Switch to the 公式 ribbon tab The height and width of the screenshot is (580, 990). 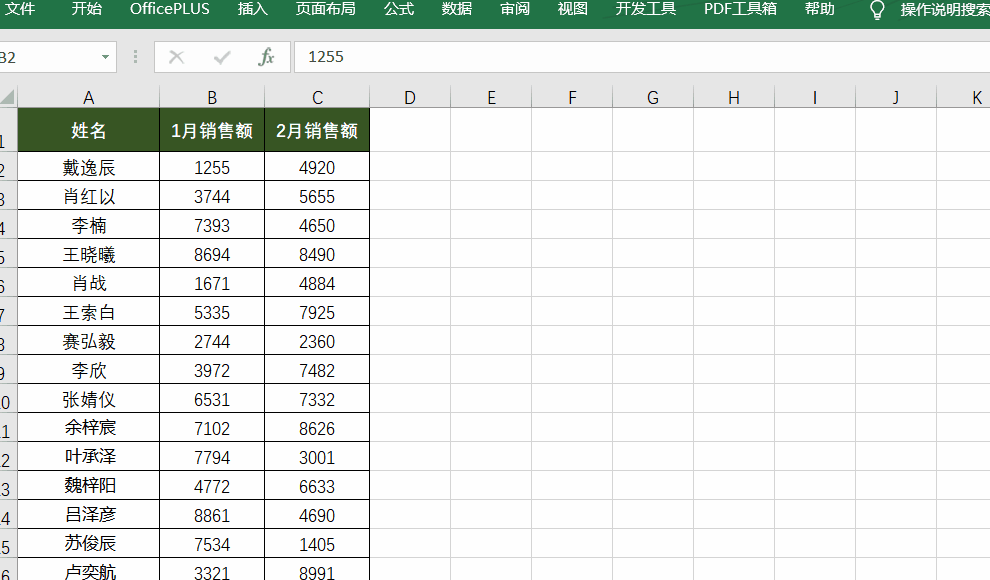click(399, 9)
